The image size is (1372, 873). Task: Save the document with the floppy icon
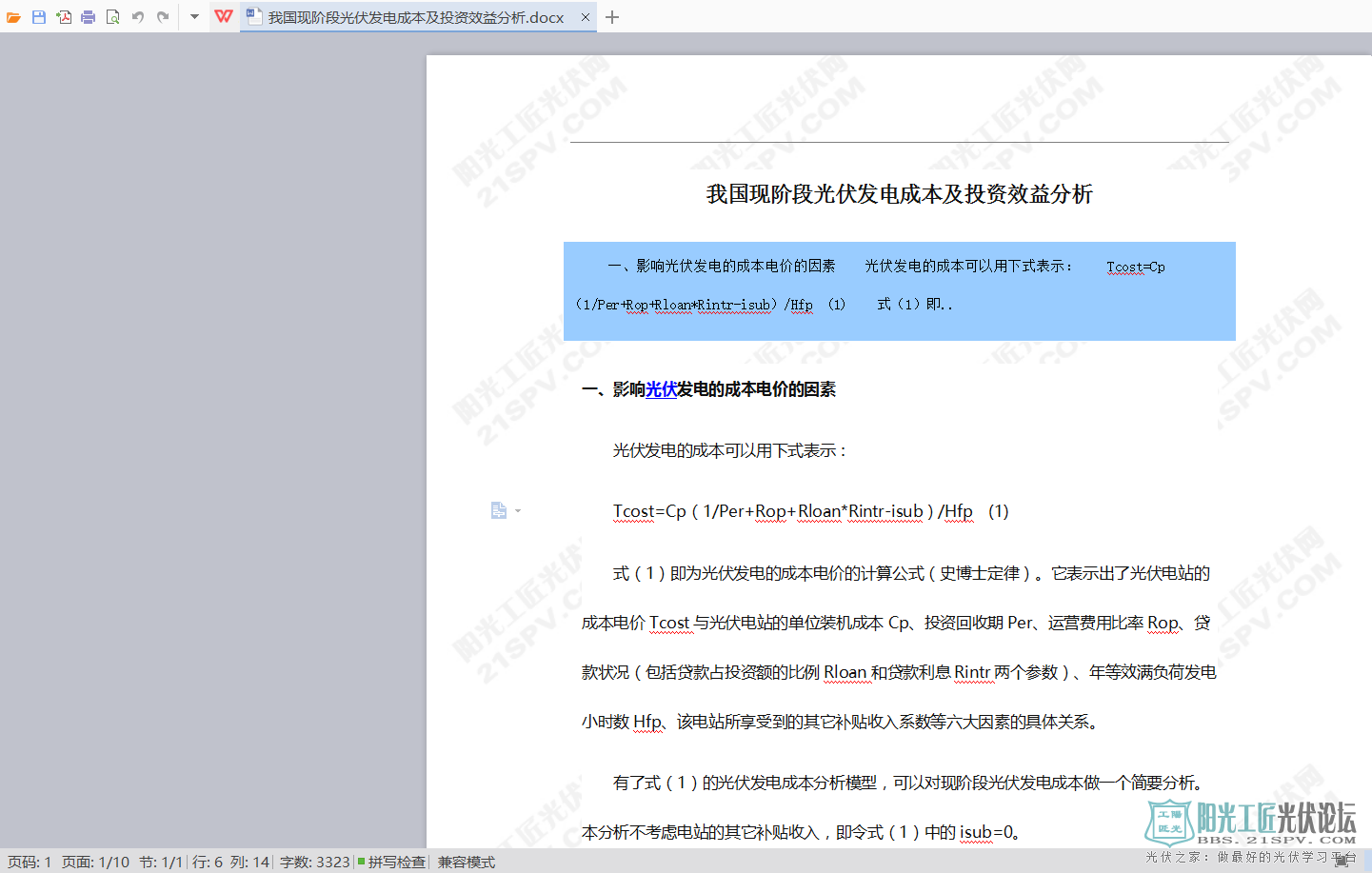click(x=39, y=17)
